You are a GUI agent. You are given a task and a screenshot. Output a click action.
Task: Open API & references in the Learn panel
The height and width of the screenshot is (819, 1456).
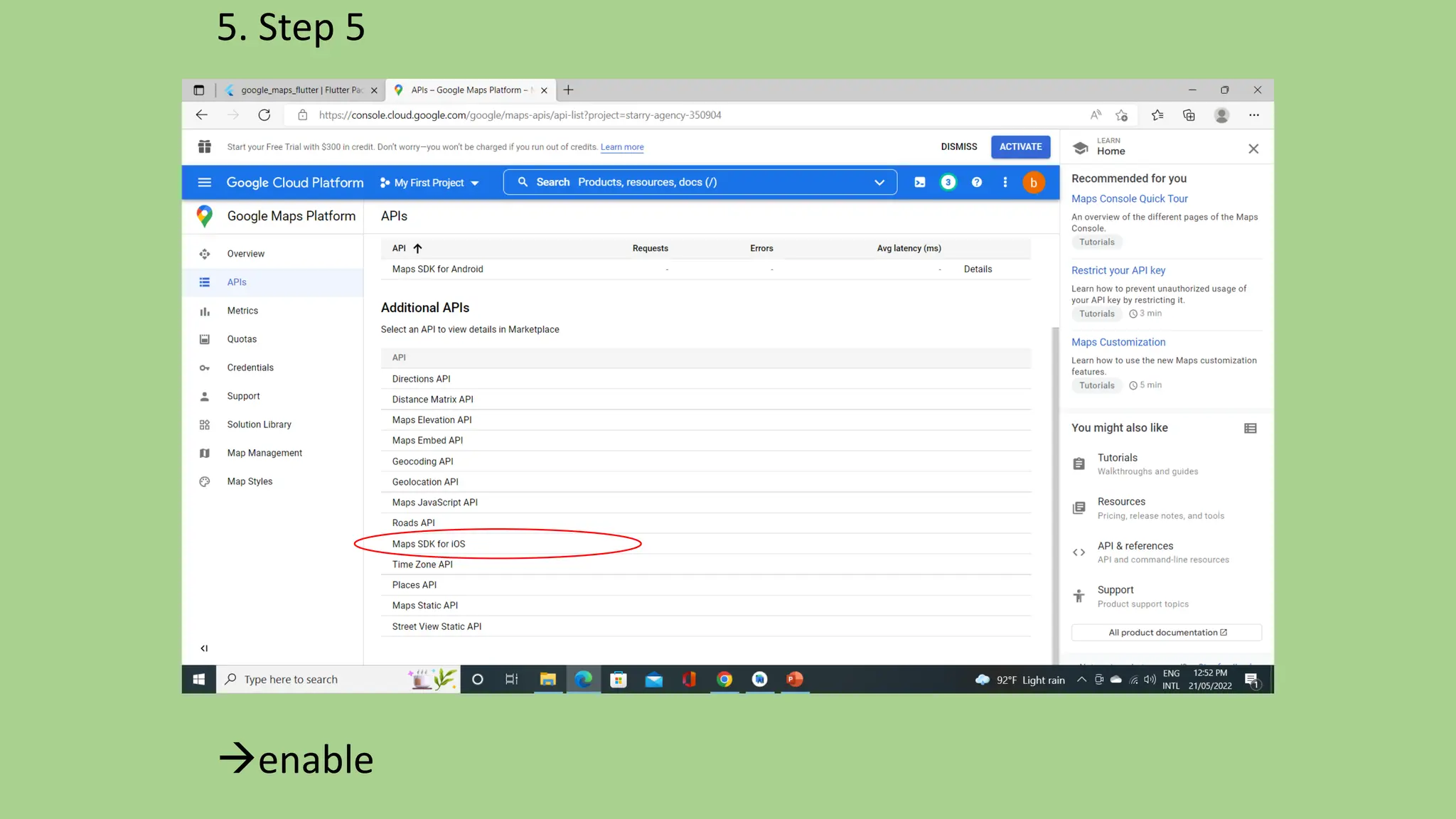click(1166, 552)
